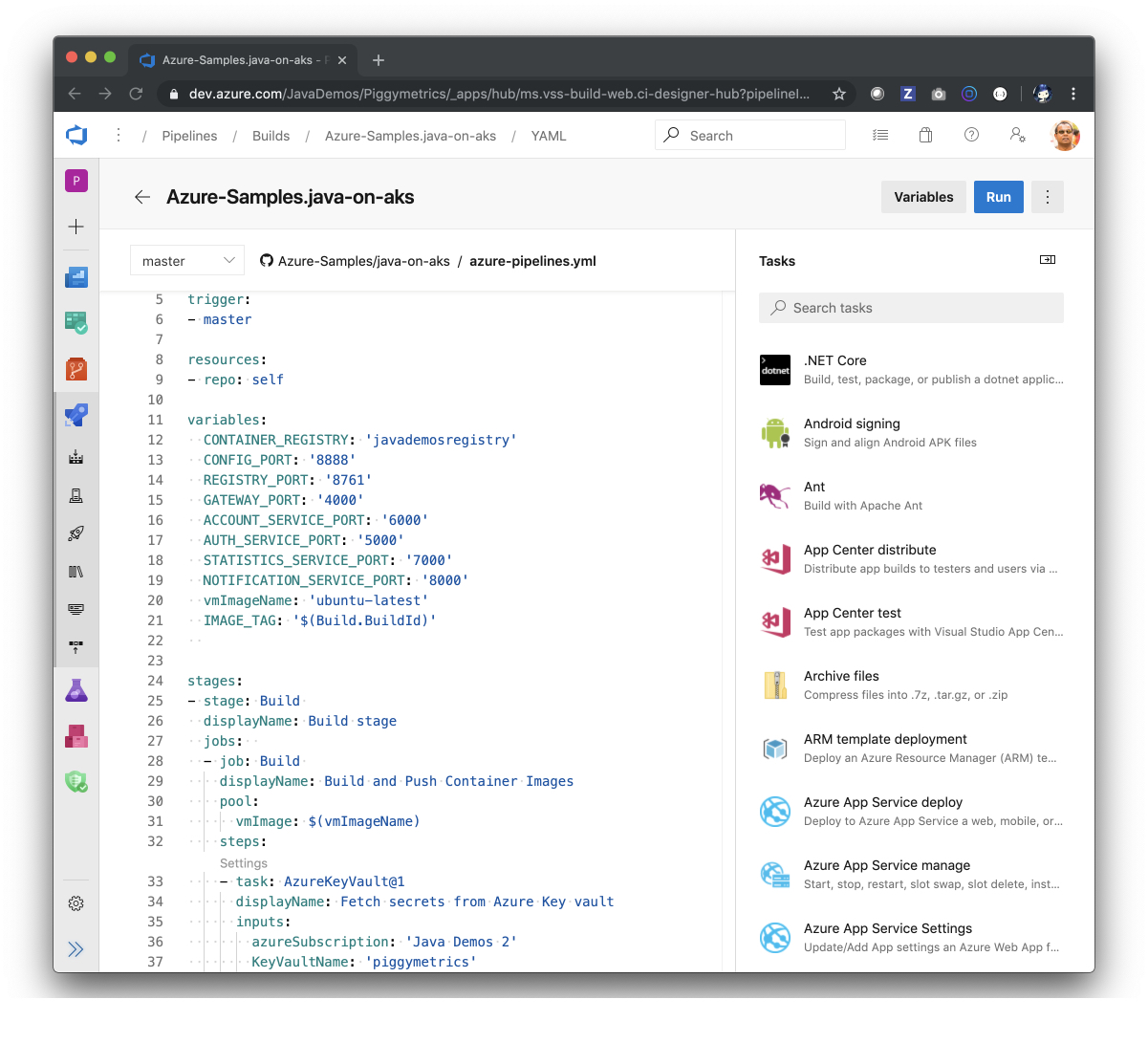Collapse the Tasks panel icon
Image resolution: width=1148 pixels, height=1043 pixels.
(1048, 260)
